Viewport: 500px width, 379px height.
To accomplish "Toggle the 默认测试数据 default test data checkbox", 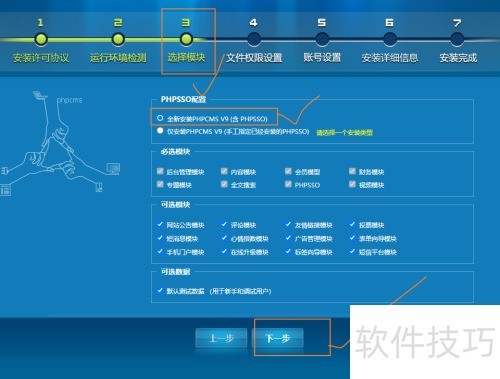I will (160, 290).
